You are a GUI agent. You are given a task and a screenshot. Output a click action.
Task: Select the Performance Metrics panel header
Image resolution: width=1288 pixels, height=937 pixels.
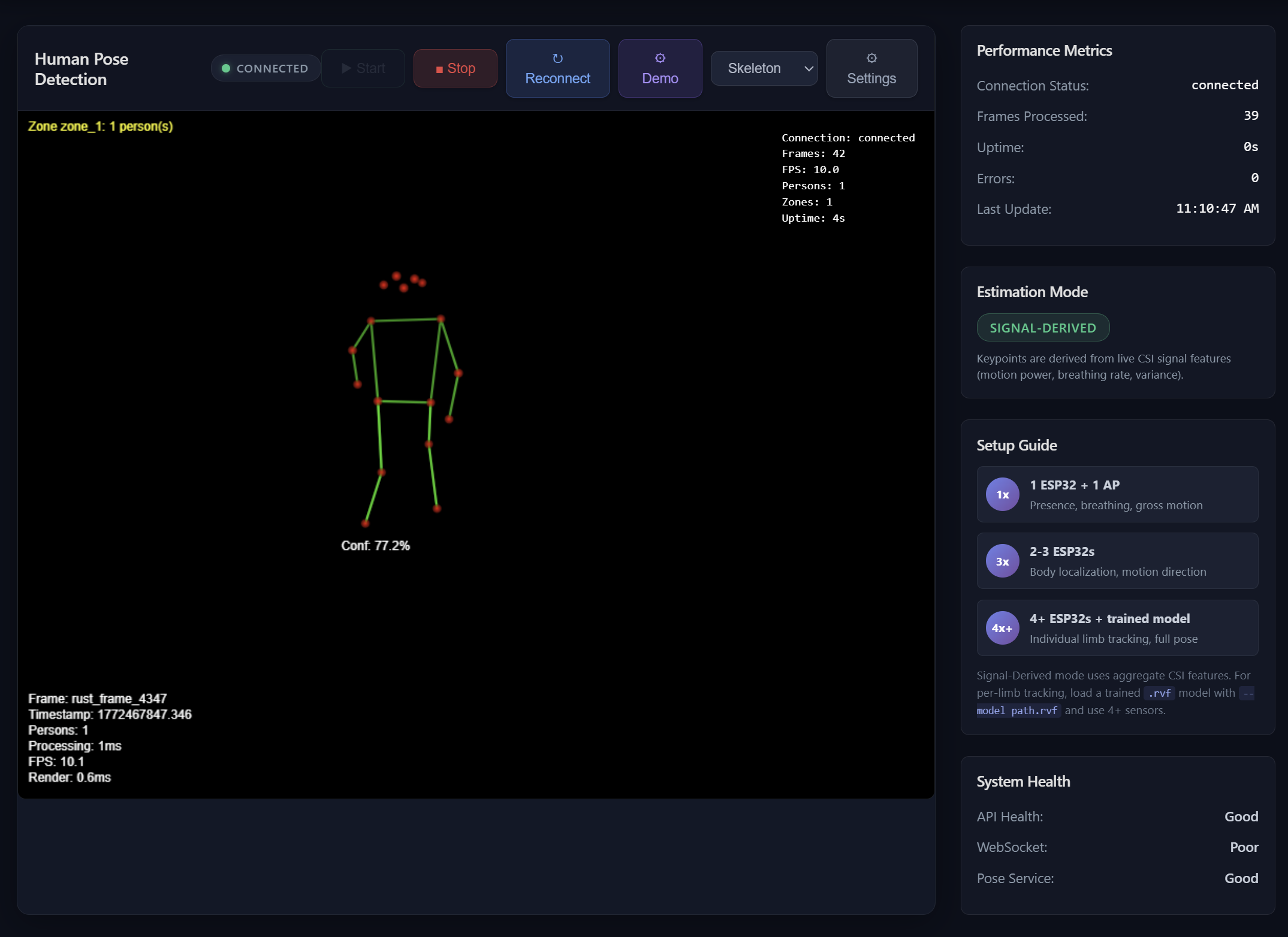1045,50
